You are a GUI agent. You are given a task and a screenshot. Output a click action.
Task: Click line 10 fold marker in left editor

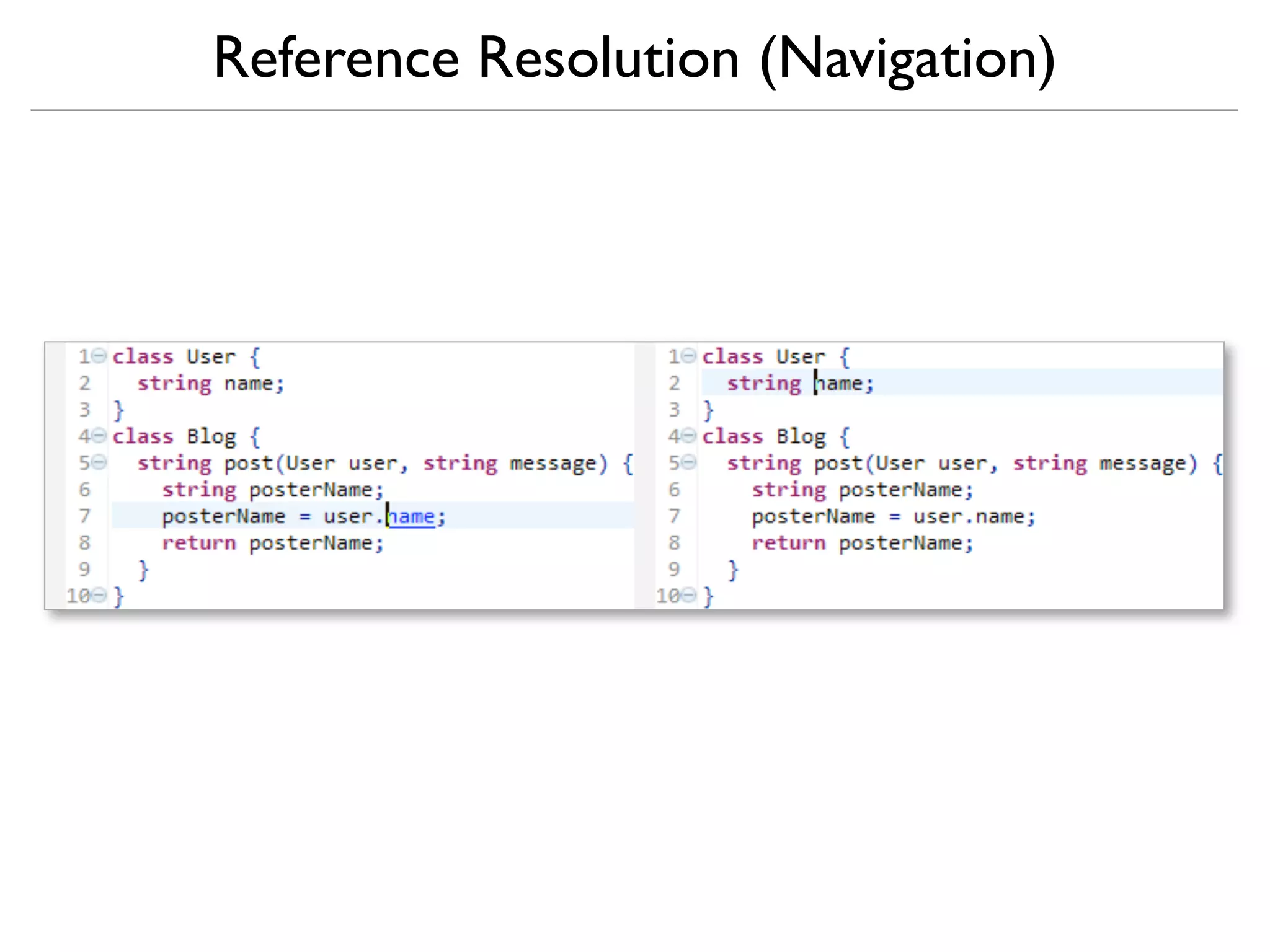point(99,596)
